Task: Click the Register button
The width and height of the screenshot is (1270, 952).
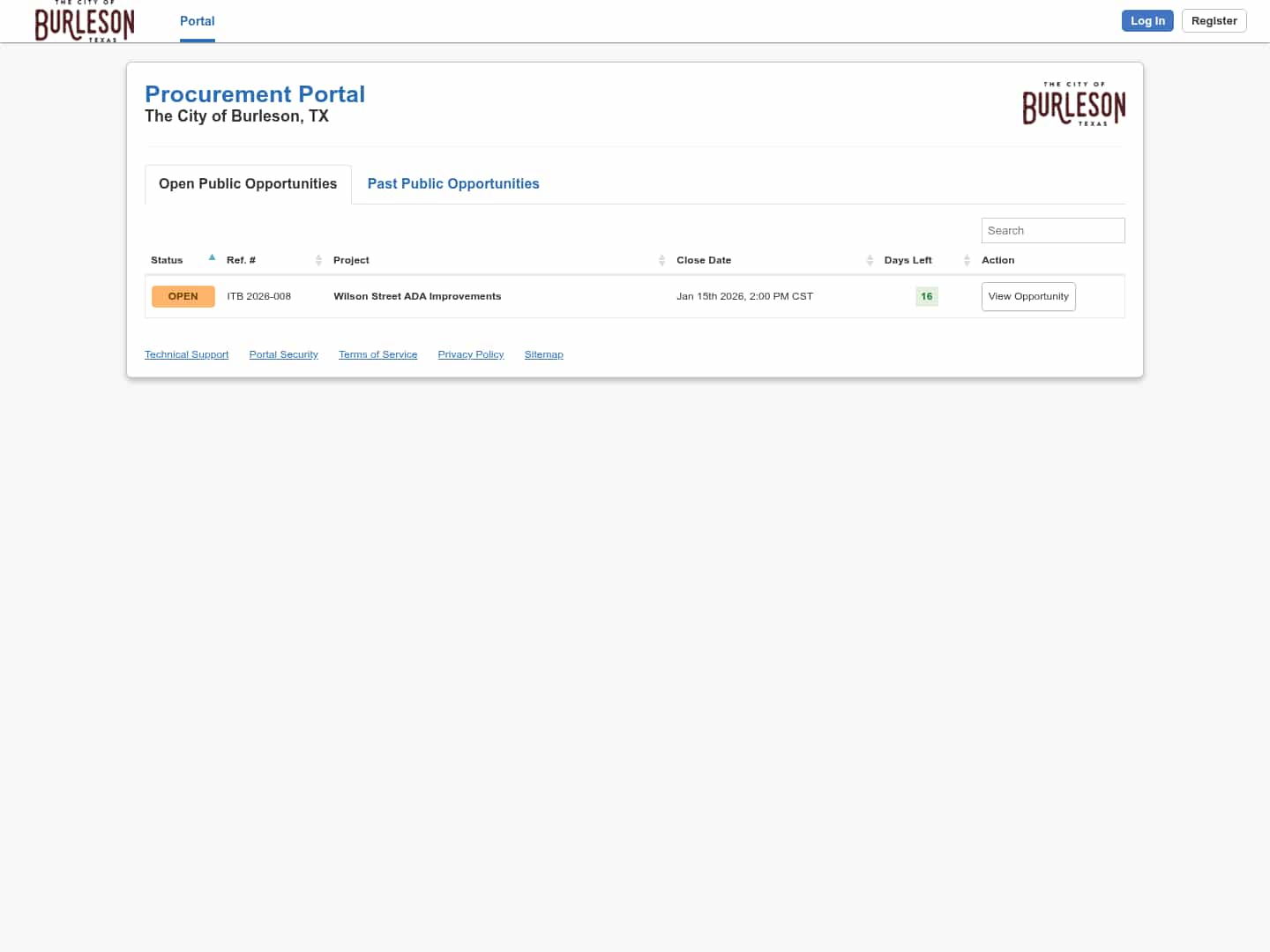Action: coord(1214,20)
